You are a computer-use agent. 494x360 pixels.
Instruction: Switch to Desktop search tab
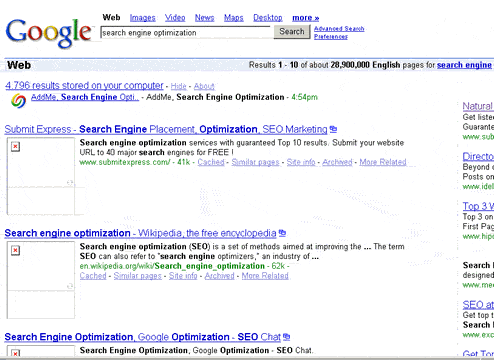(x=268, y=18)
